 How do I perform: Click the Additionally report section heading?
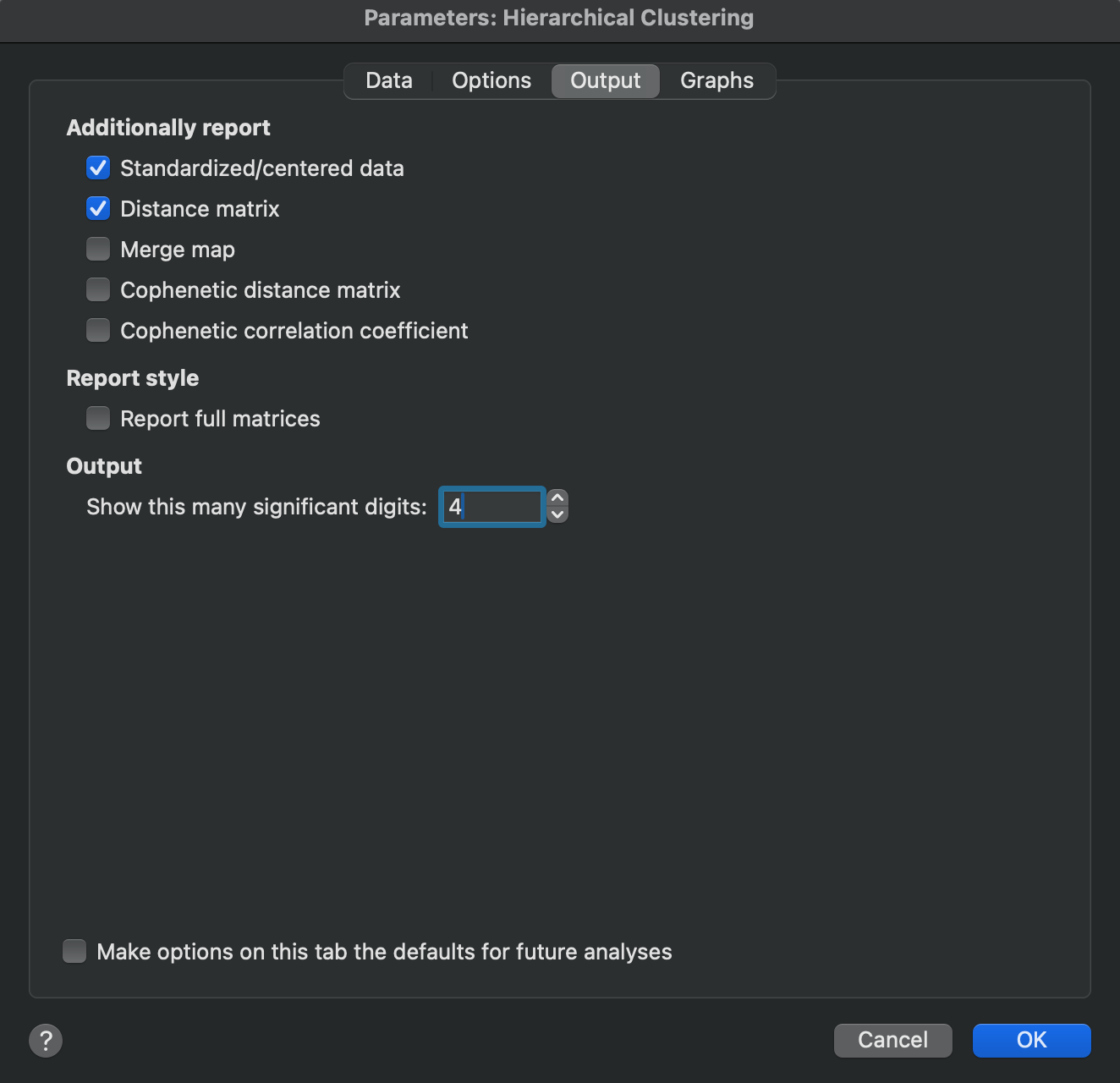coord(168,128)
